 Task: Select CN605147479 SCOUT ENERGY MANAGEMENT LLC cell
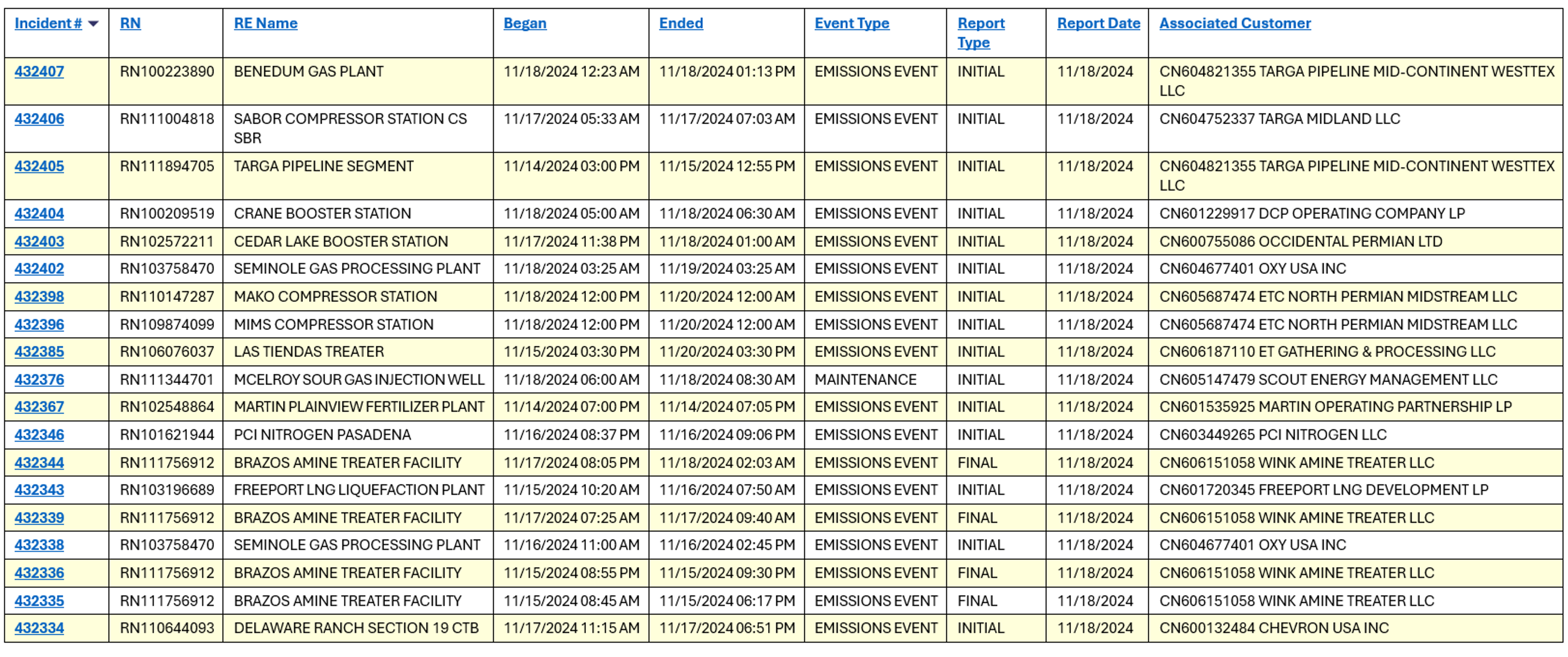point(1356,379)
